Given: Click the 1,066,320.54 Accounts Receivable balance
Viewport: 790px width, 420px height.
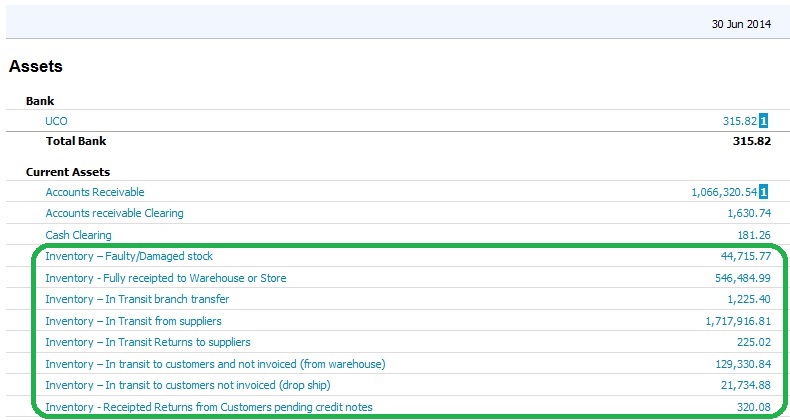Looking at the screenshot, I should (x=724, y=192).
